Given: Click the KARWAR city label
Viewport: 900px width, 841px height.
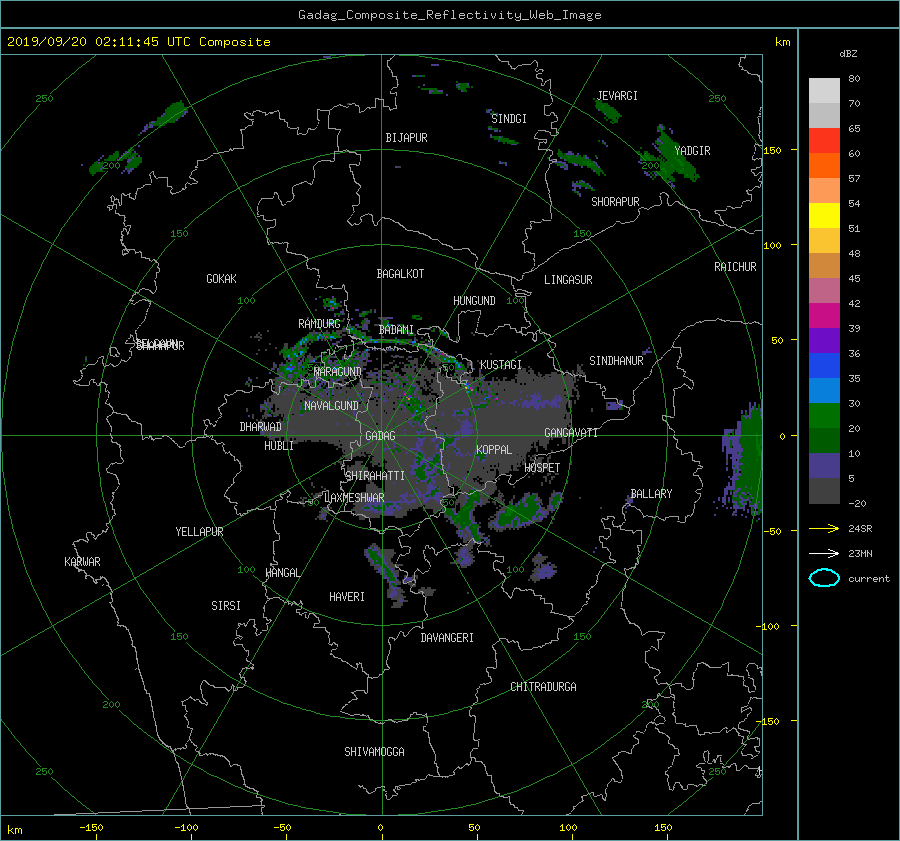Looking at the screenshot, I should point(82,562).
